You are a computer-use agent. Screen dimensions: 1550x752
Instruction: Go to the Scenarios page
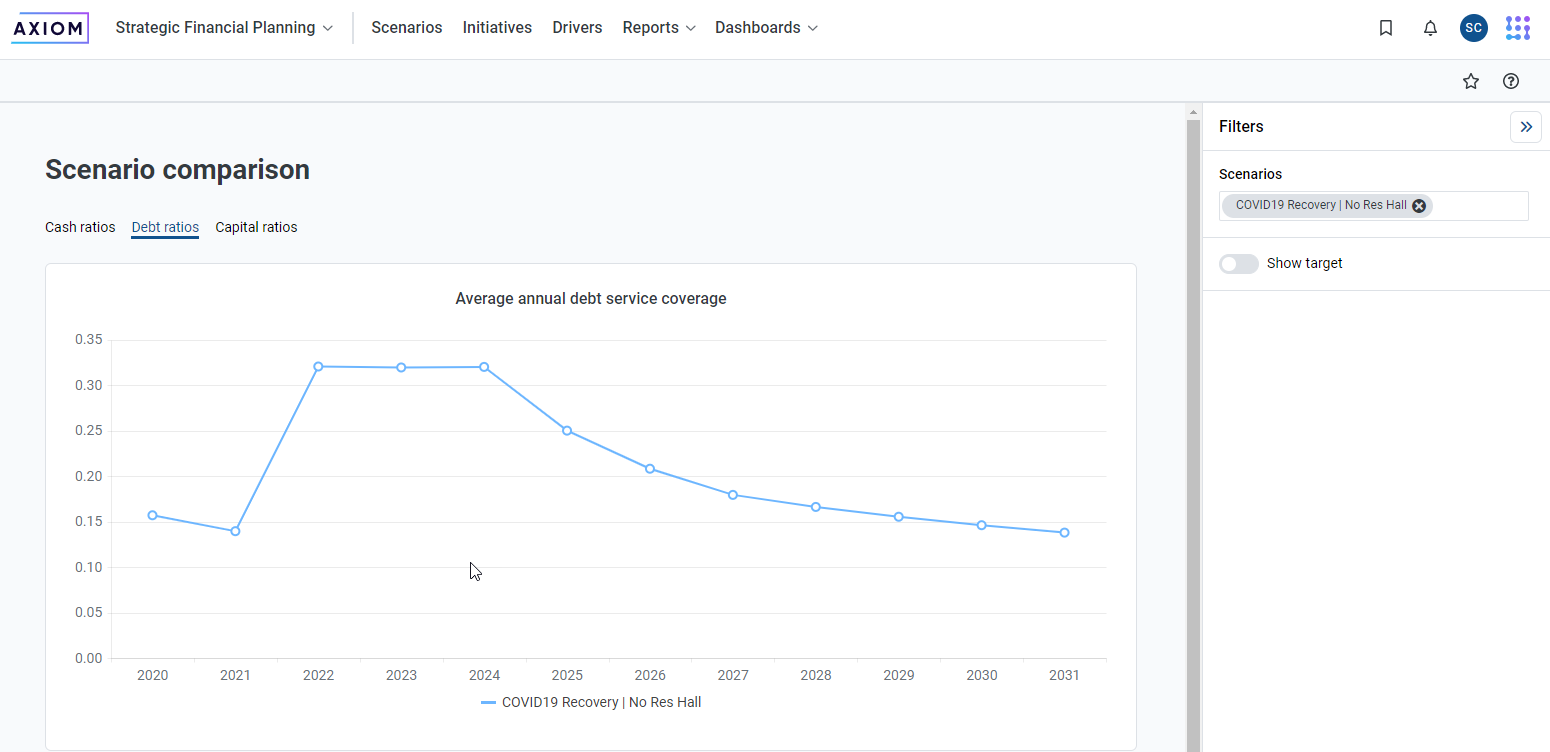(x=407, y=28)
